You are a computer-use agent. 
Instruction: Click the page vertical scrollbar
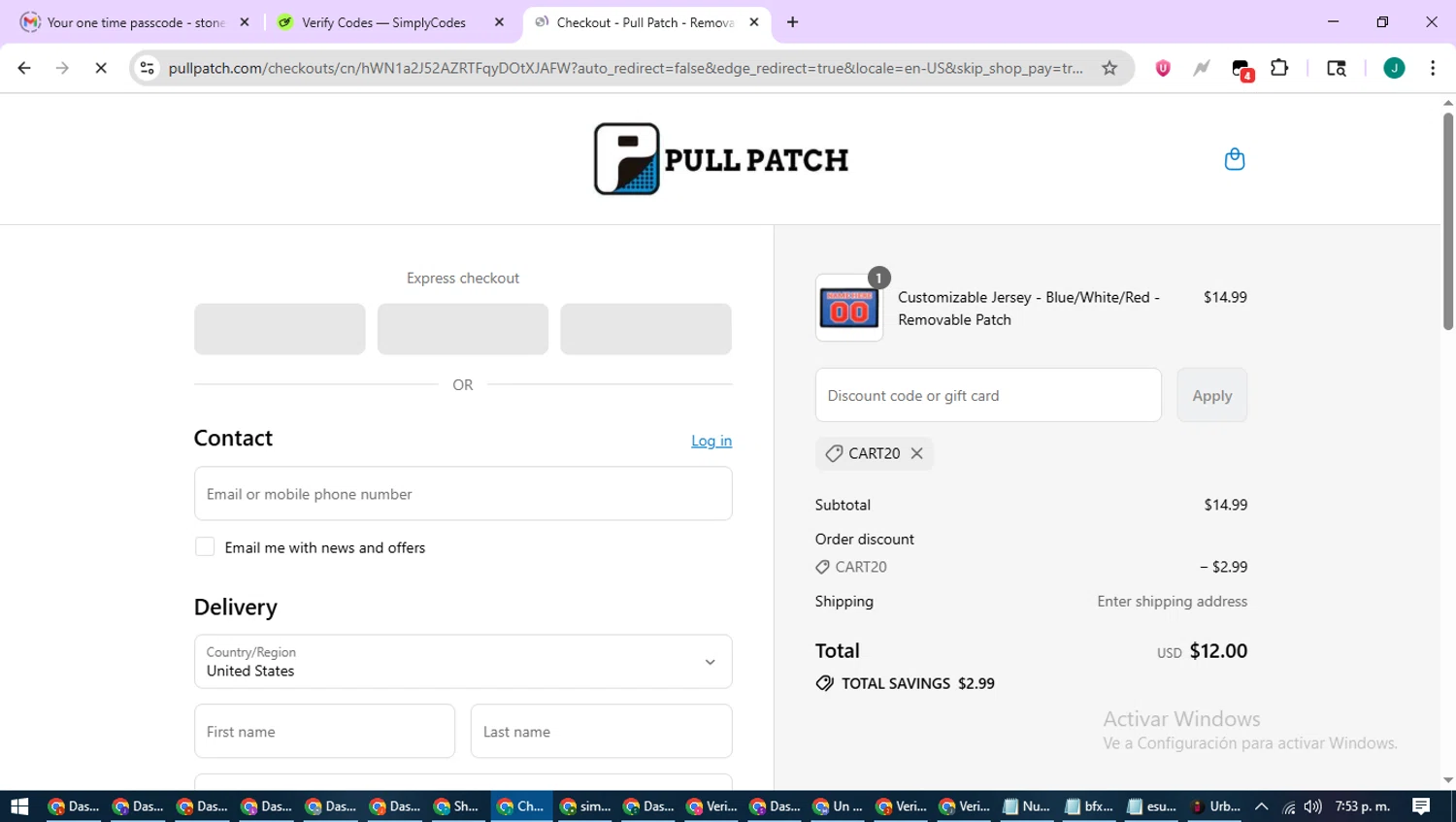pyautogui.click(x=1447, y=221)
